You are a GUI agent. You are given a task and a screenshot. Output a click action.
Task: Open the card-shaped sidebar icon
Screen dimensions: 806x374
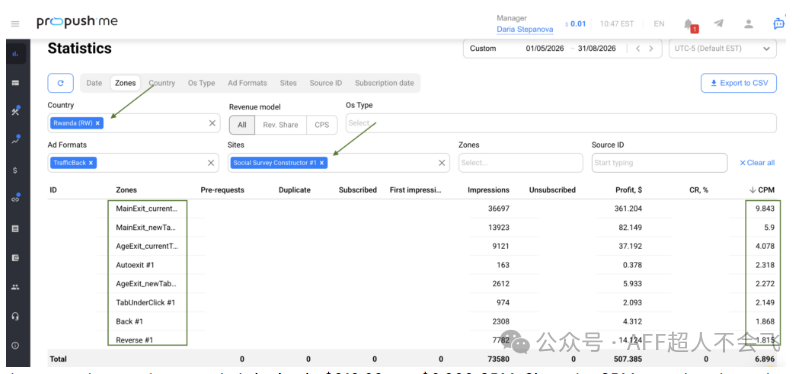click(15, 83)
